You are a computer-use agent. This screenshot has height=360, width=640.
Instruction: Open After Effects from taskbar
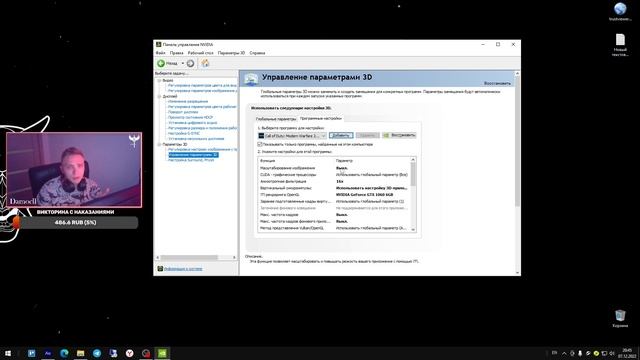tap(48, 353)
